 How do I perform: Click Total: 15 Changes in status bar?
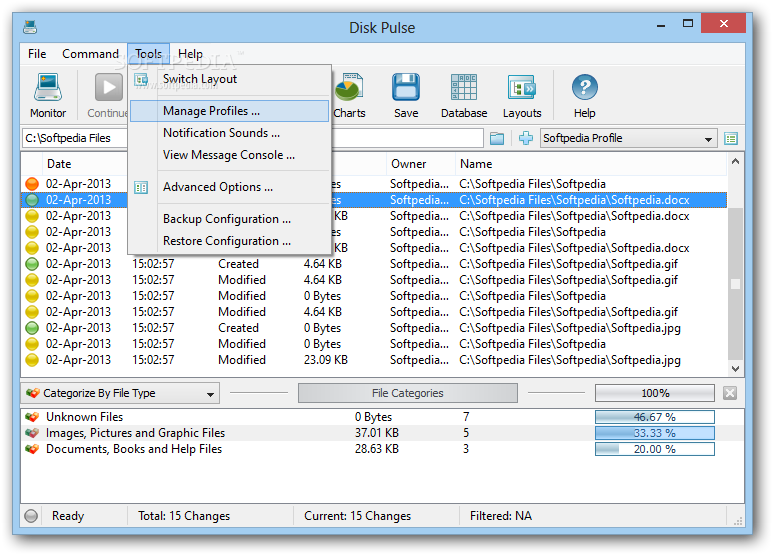point(184,516)
